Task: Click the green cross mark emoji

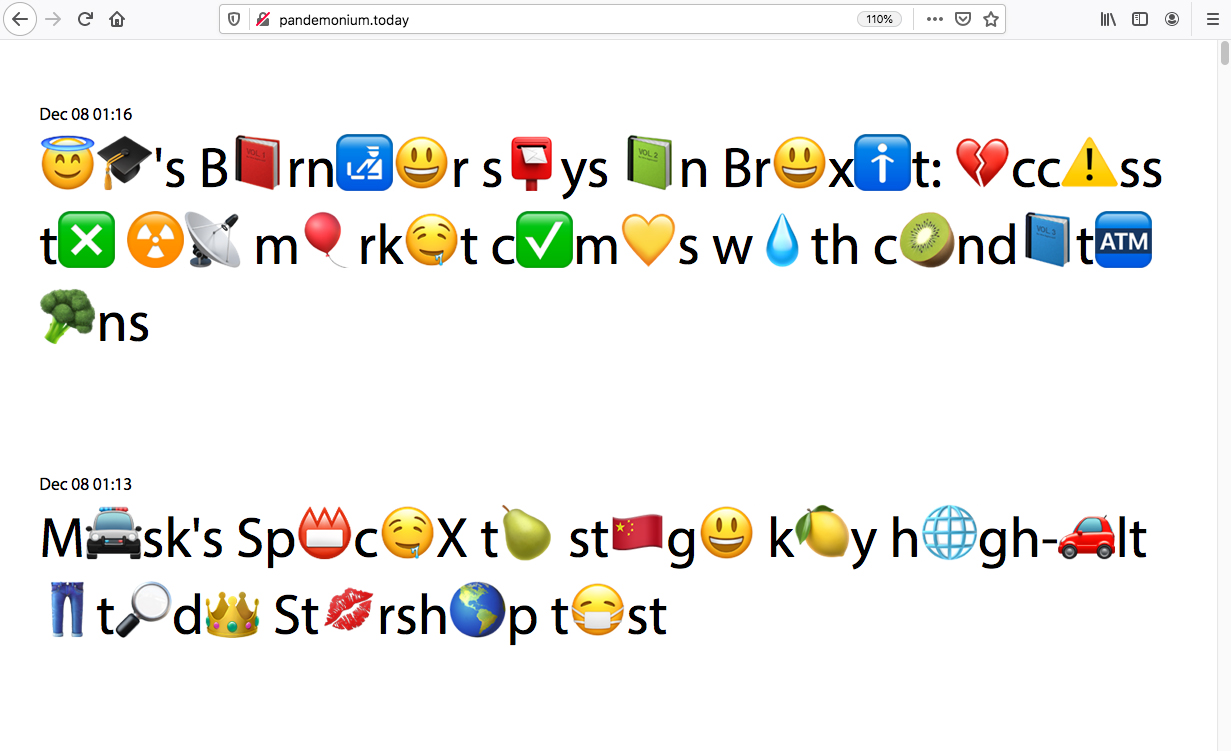Action: [x=87, y=241]
